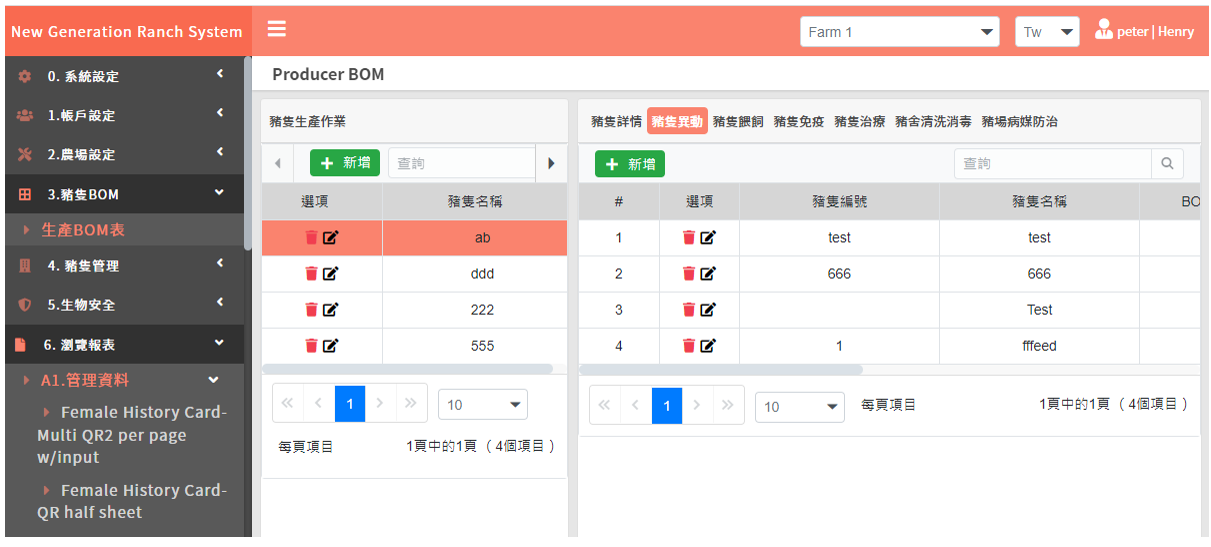Click trash icon for pig 'fffeed' row
The height and width of the screenshot is (547, 1211).
coord(688,346)
